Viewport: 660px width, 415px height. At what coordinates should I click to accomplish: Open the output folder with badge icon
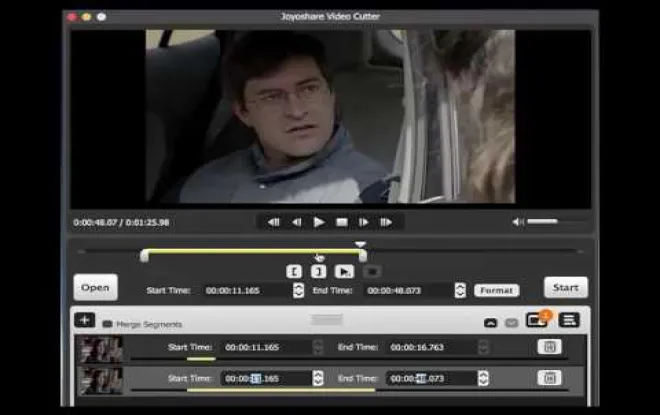pyautogui.click(x=537, y=320)
